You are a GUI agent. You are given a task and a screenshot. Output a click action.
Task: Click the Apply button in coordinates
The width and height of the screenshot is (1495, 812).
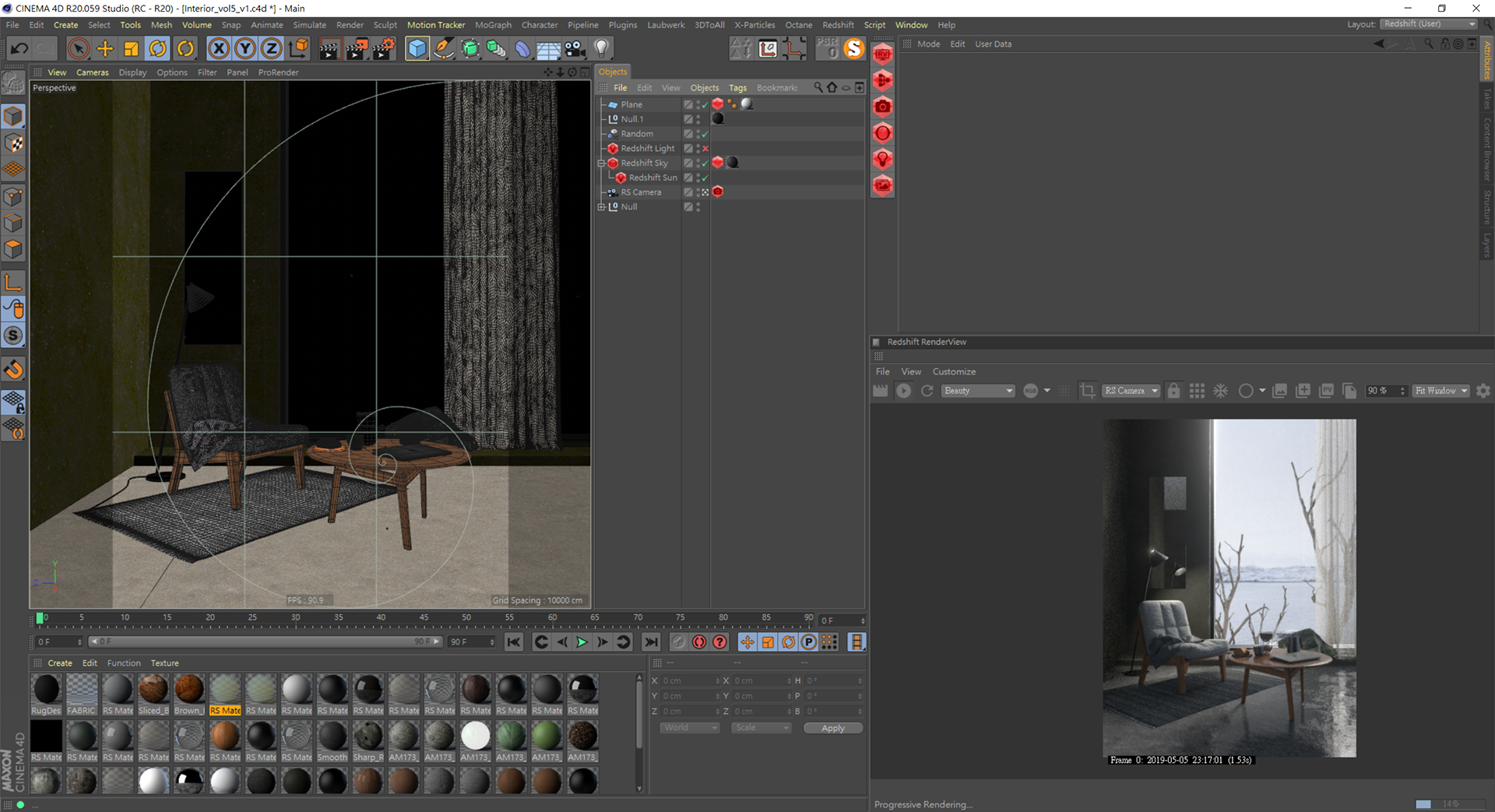tap(832, 728)
